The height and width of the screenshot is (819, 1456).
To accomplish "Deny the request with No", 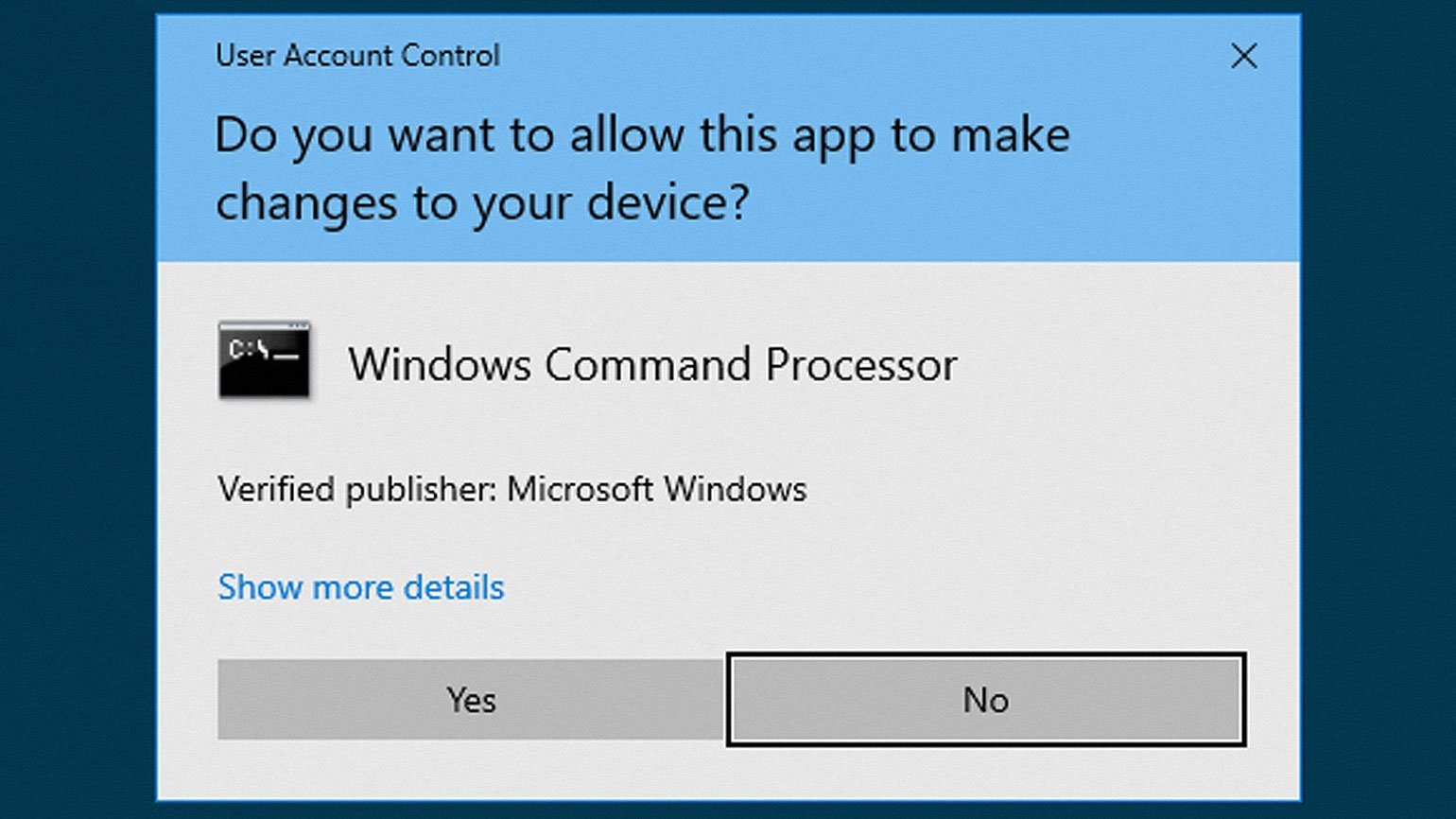I will 986,700.
